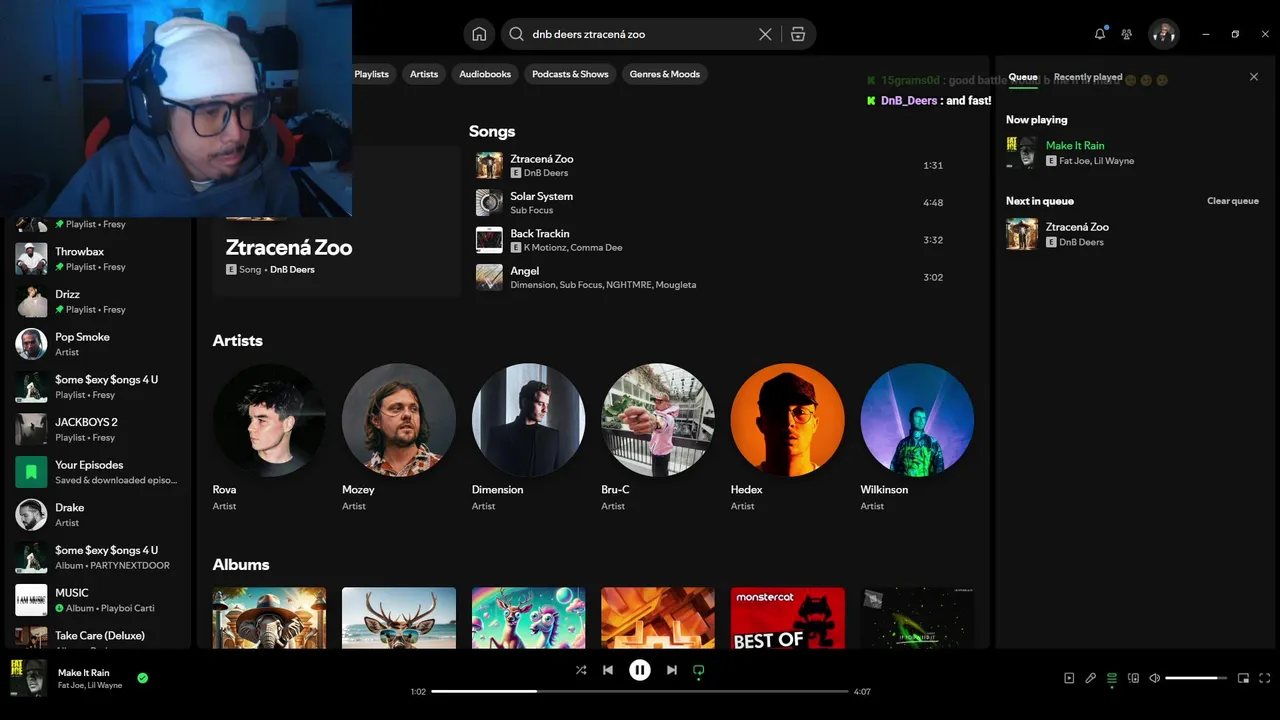
Task: Open the Throwbax playlist in sidebar
Action: point(97,259)
